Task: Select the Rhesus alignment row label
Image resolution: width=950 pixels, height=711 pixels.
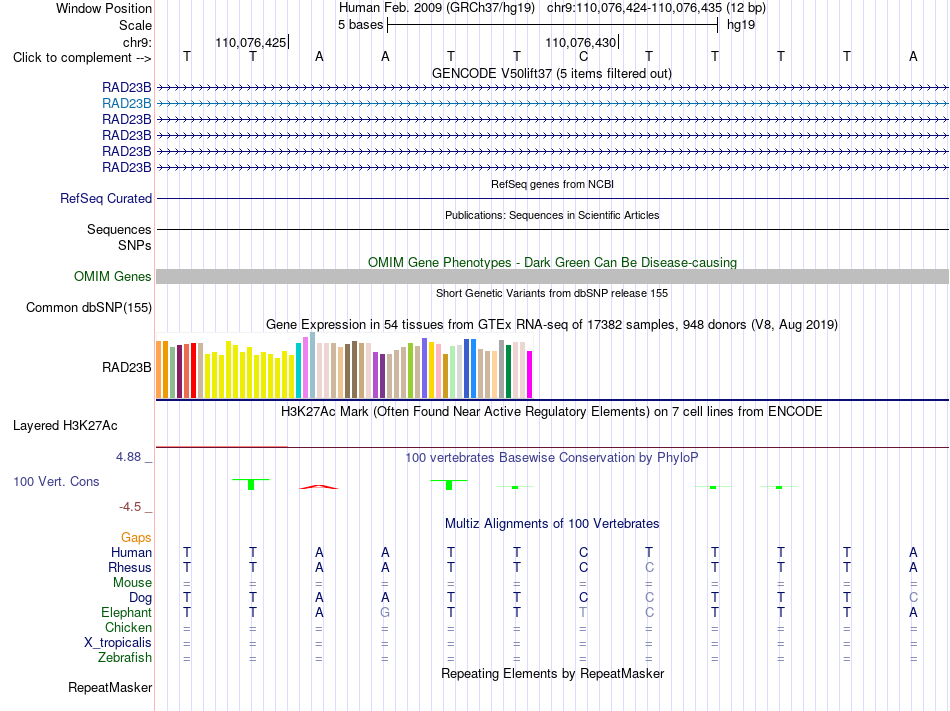Action: coord(130,567)
